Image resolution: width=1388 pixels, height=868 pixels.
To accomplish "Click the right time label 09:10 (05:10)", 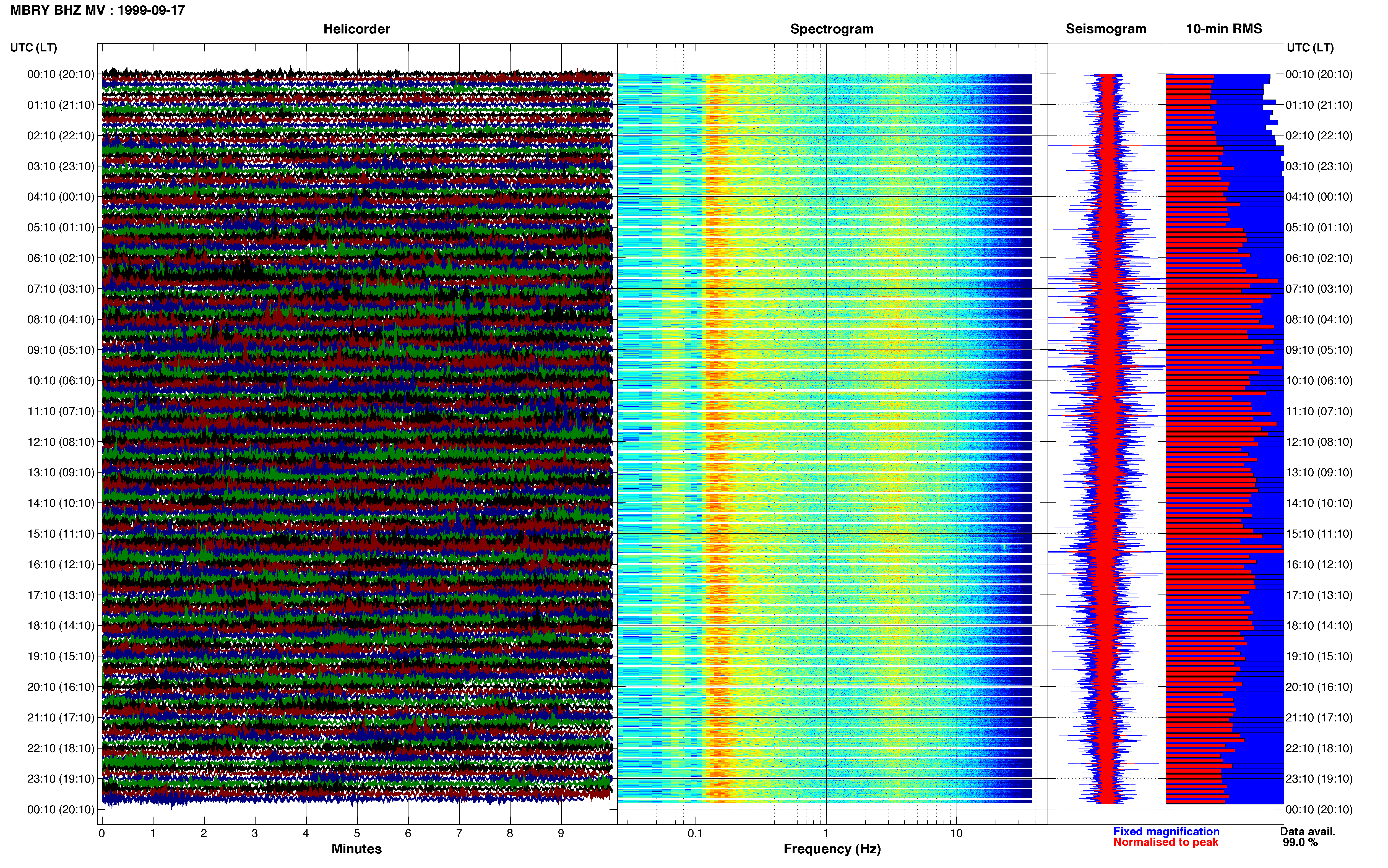I will (1319, 350).
